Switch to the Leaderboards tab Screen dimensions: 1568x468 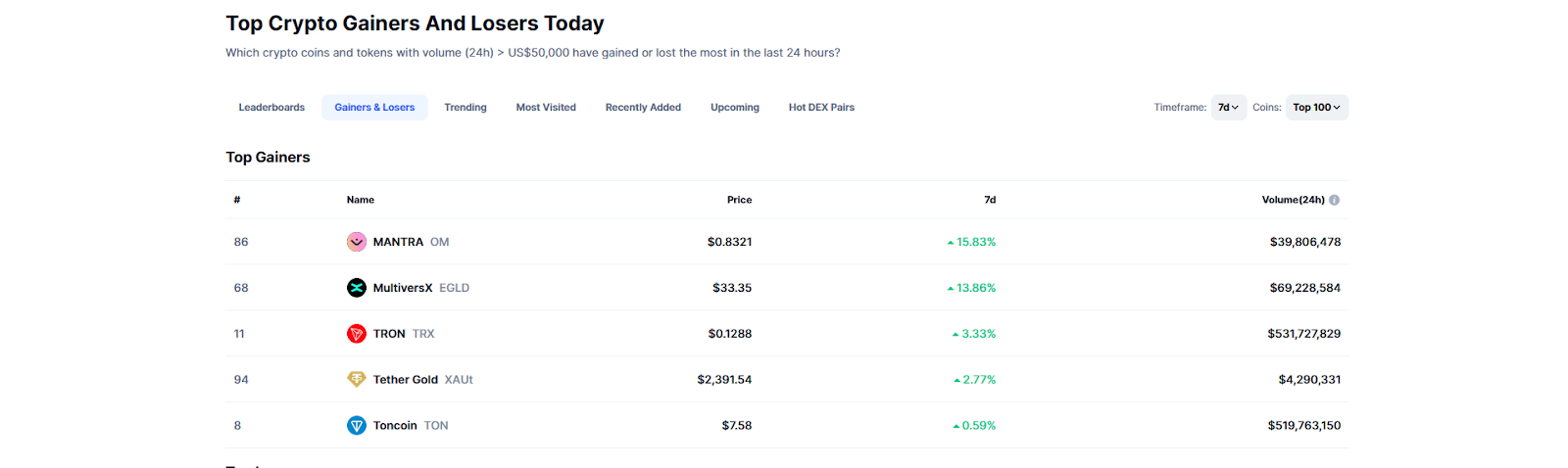pyautogui.click(x=271, y=108)
